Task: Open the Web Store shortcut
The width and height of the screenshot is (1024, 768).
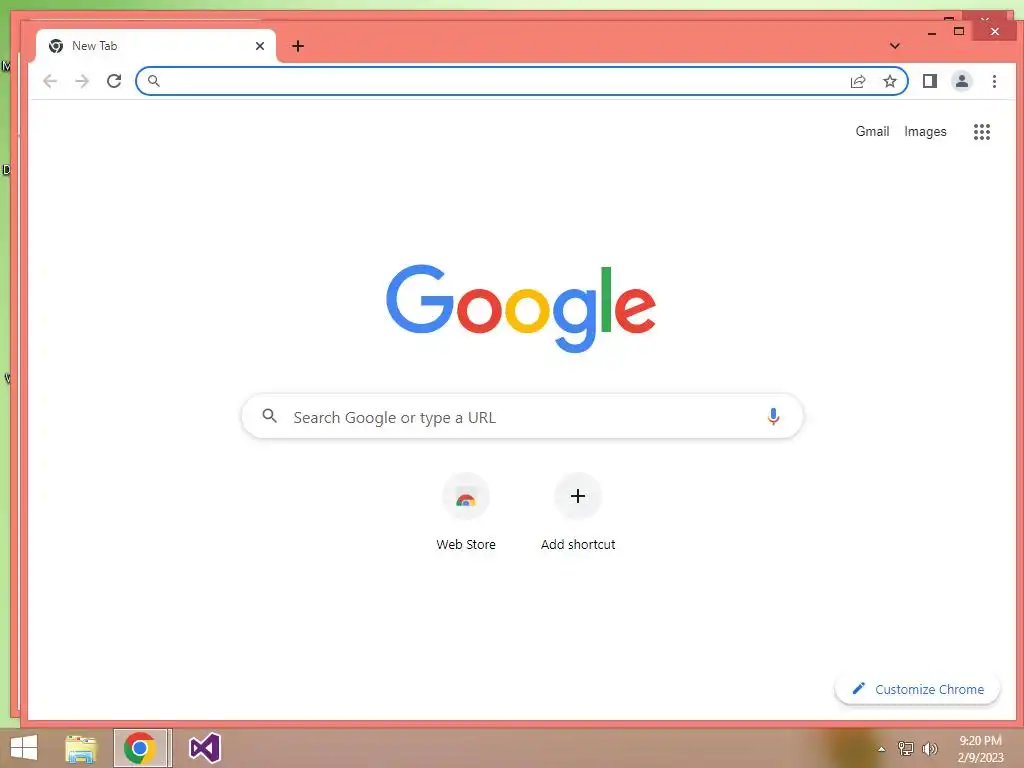Action: (x=466, y=513)
